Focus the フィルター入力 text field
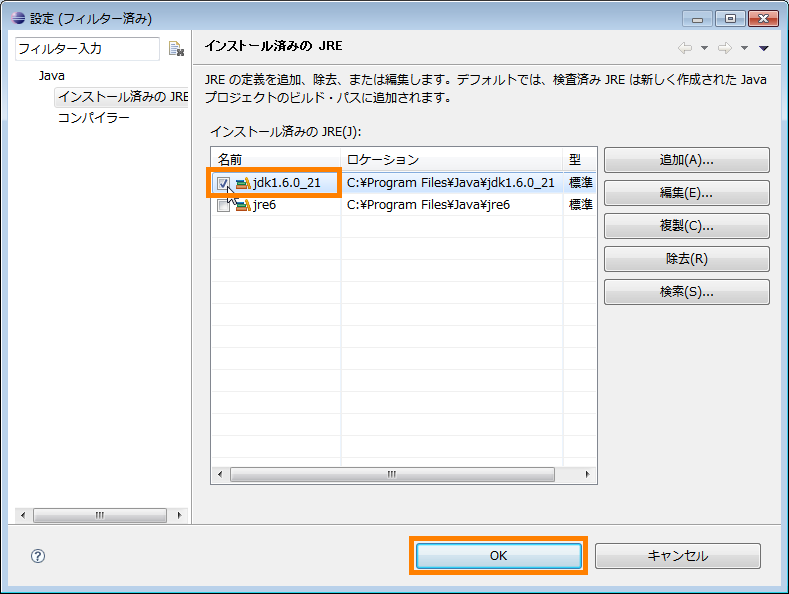 tap(88, 49)
